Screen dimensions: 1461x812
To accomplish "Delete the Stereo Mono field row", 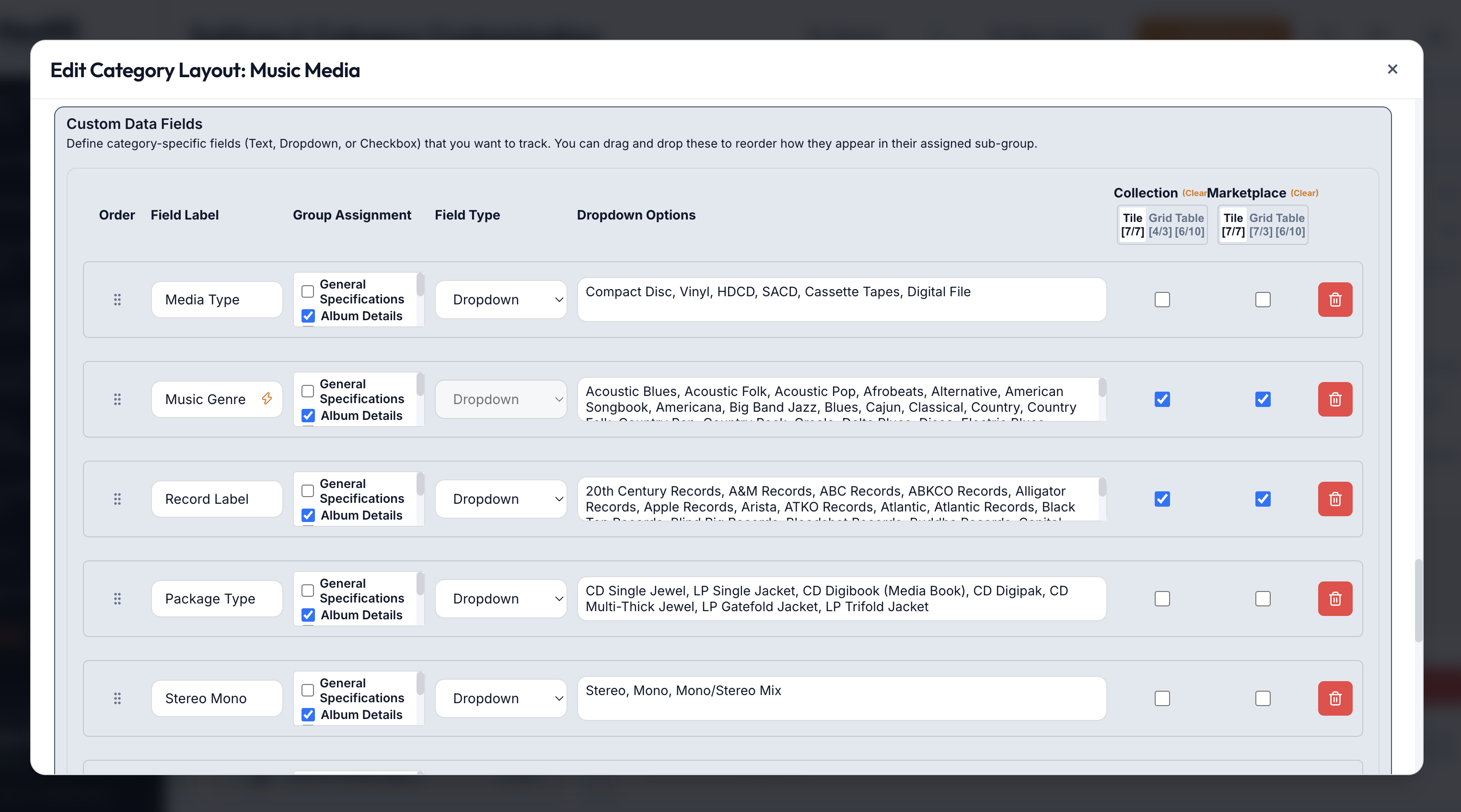I will coord(1334,698).
